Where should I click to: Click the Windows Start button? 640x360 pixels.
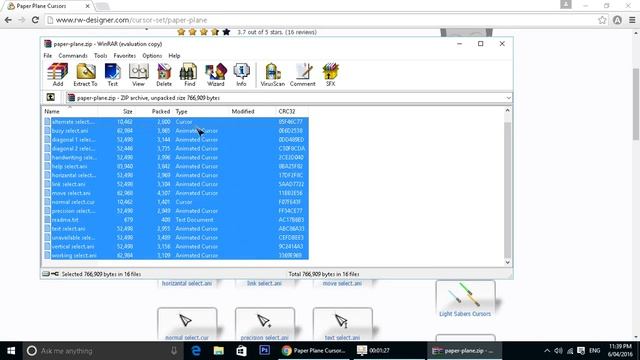point(11,351)
